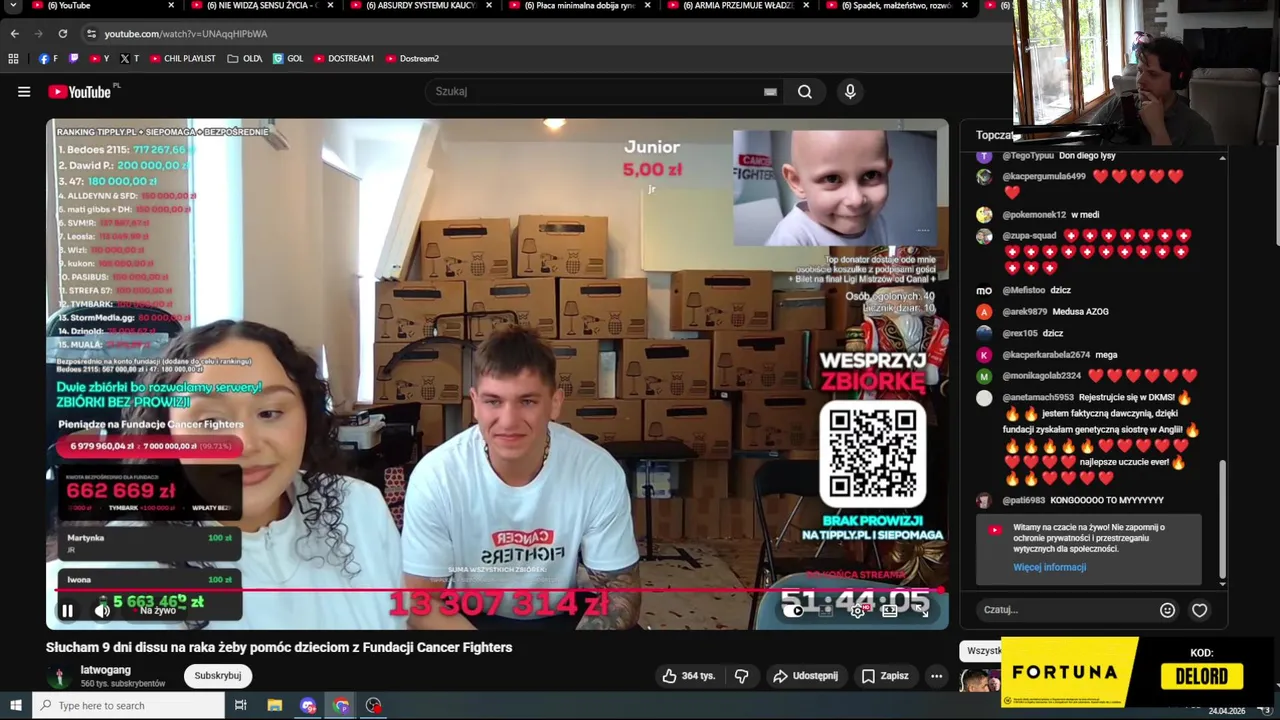Expand the Topczat chat mode dropdown
This screenshot has width=1280, height=720.
(x=994, y=135)
